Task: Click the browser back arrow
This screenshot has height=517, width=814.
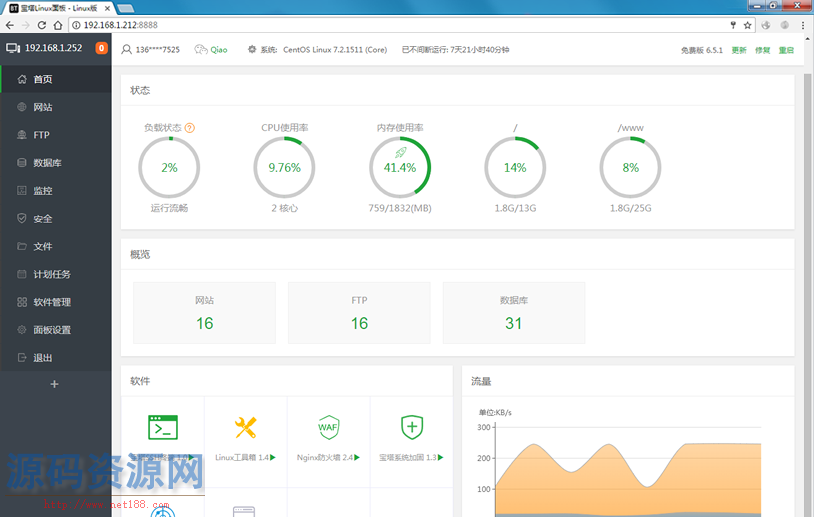Action: 10,25
